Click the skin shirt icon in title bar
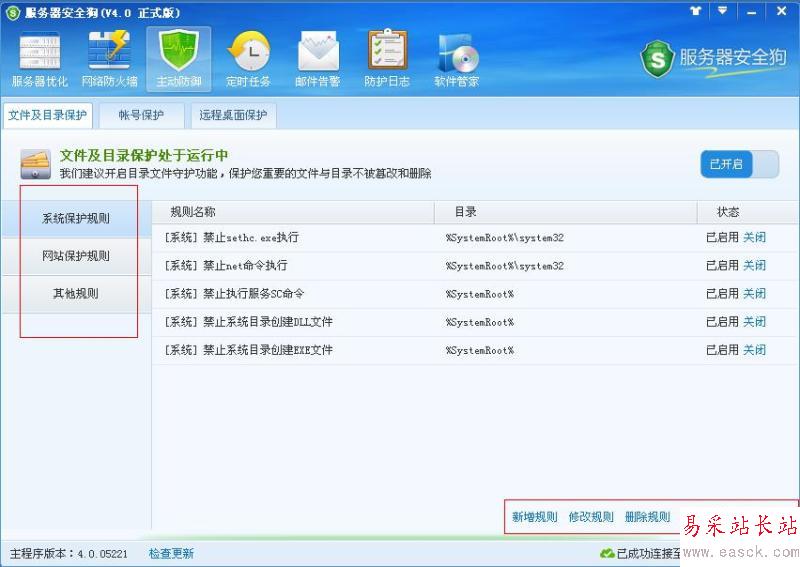The image size is (800, 567). coord(696,11)
